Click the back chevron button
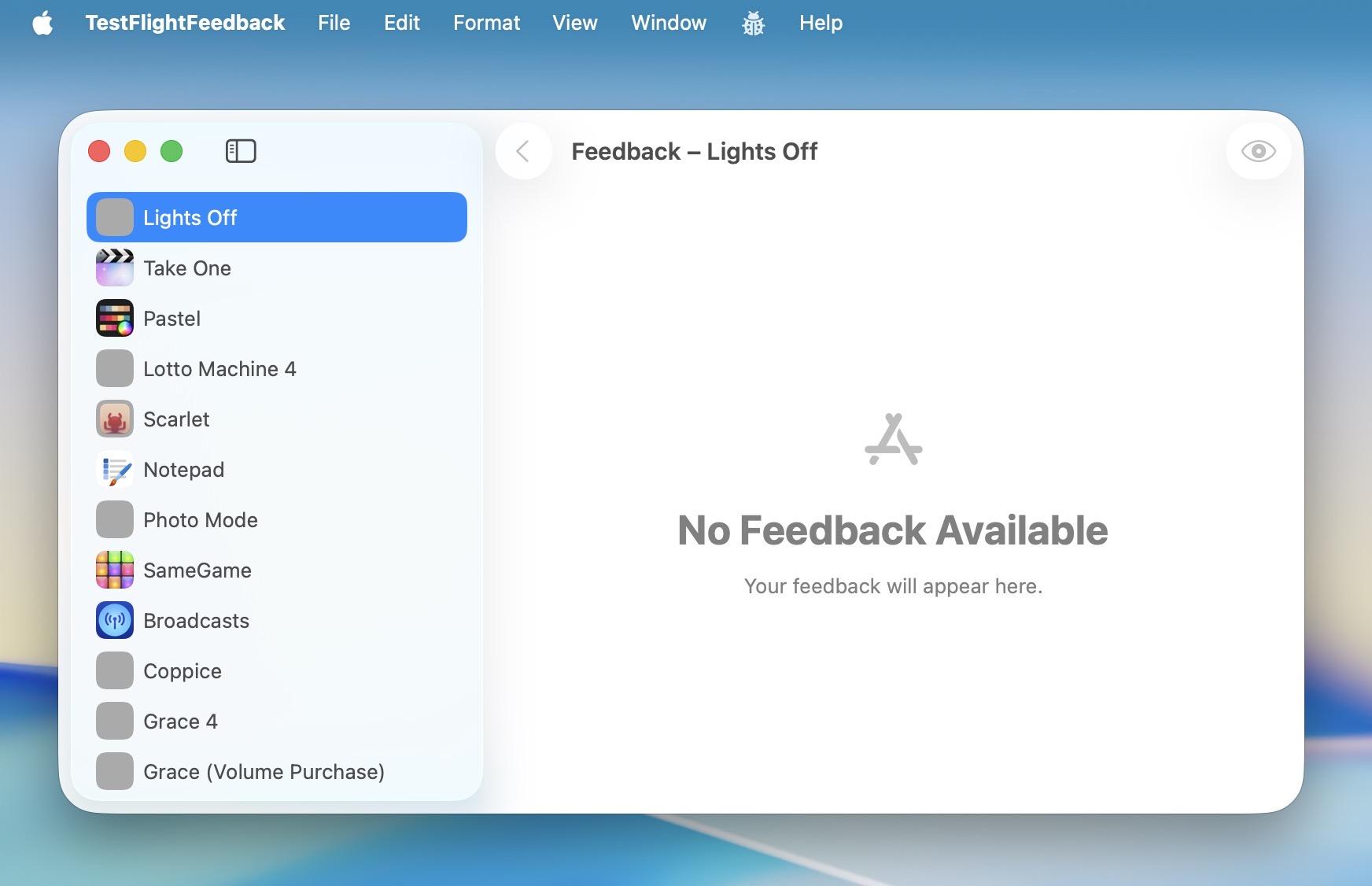The height and width of the screenshot is (886, 1372). 523,151
